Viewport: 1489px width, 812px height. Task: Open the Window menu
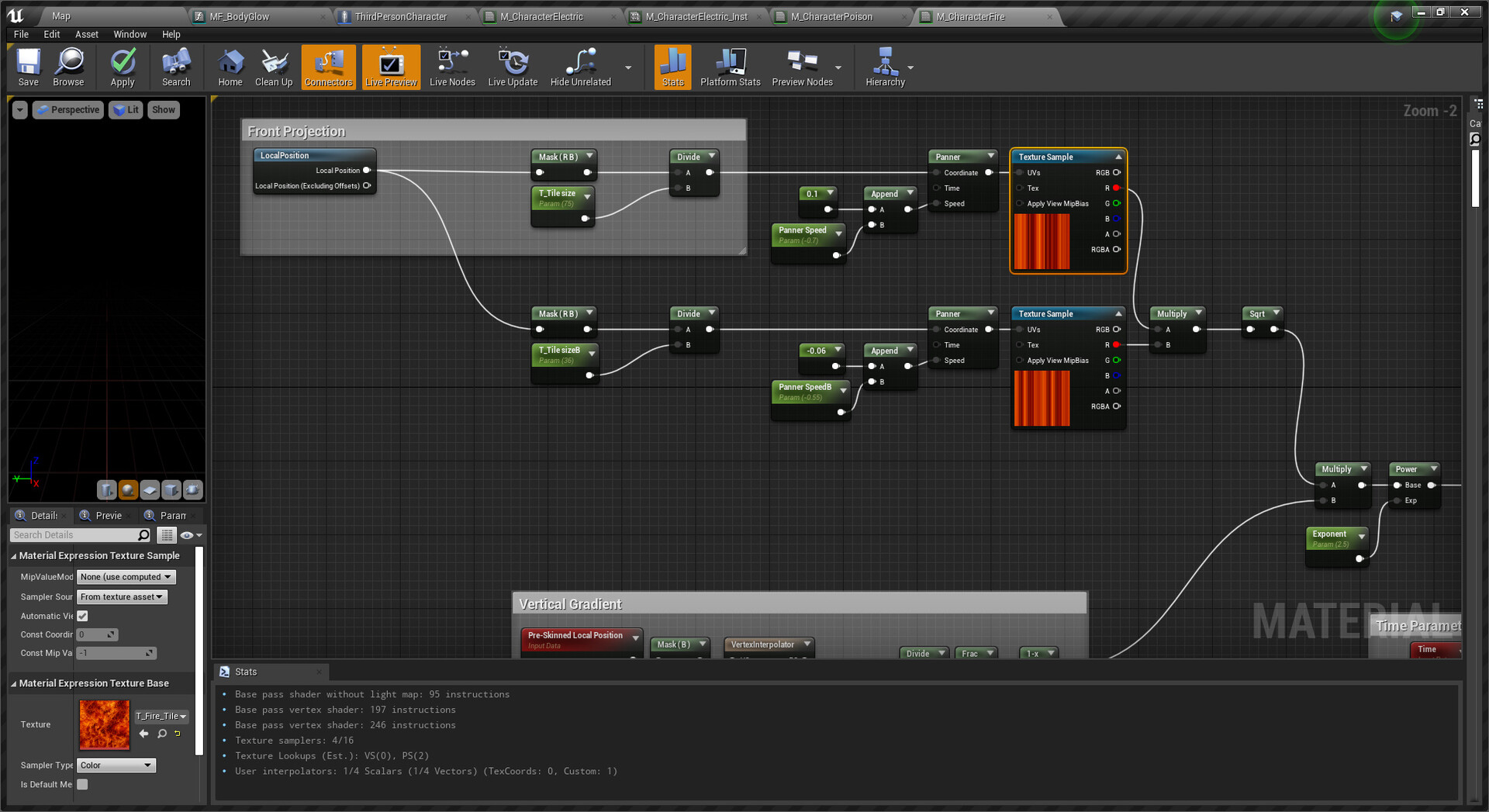pyautogui.click(x=130, y=34)
